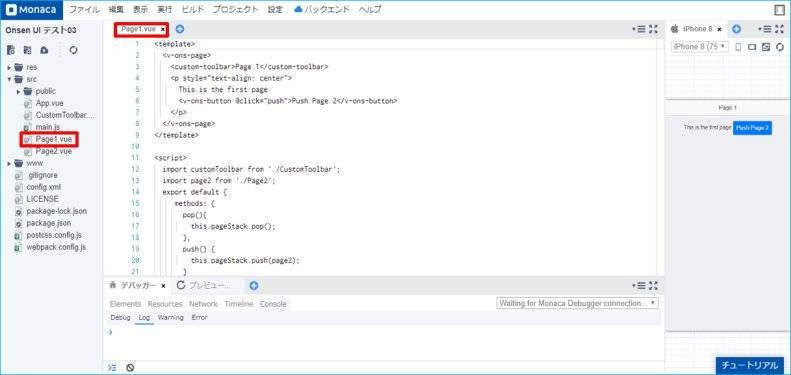The height and width of the screenshot is (375, 791).
Task: Select the public folder
Action: click(x=45, y=91)
